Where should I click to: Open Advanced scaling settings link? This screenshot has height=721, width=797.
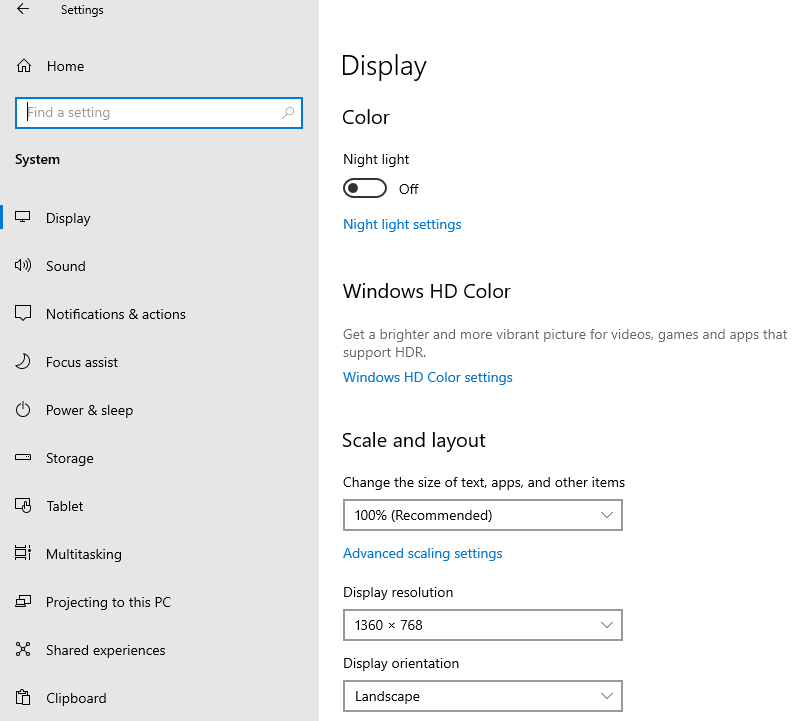coord(422,553)
